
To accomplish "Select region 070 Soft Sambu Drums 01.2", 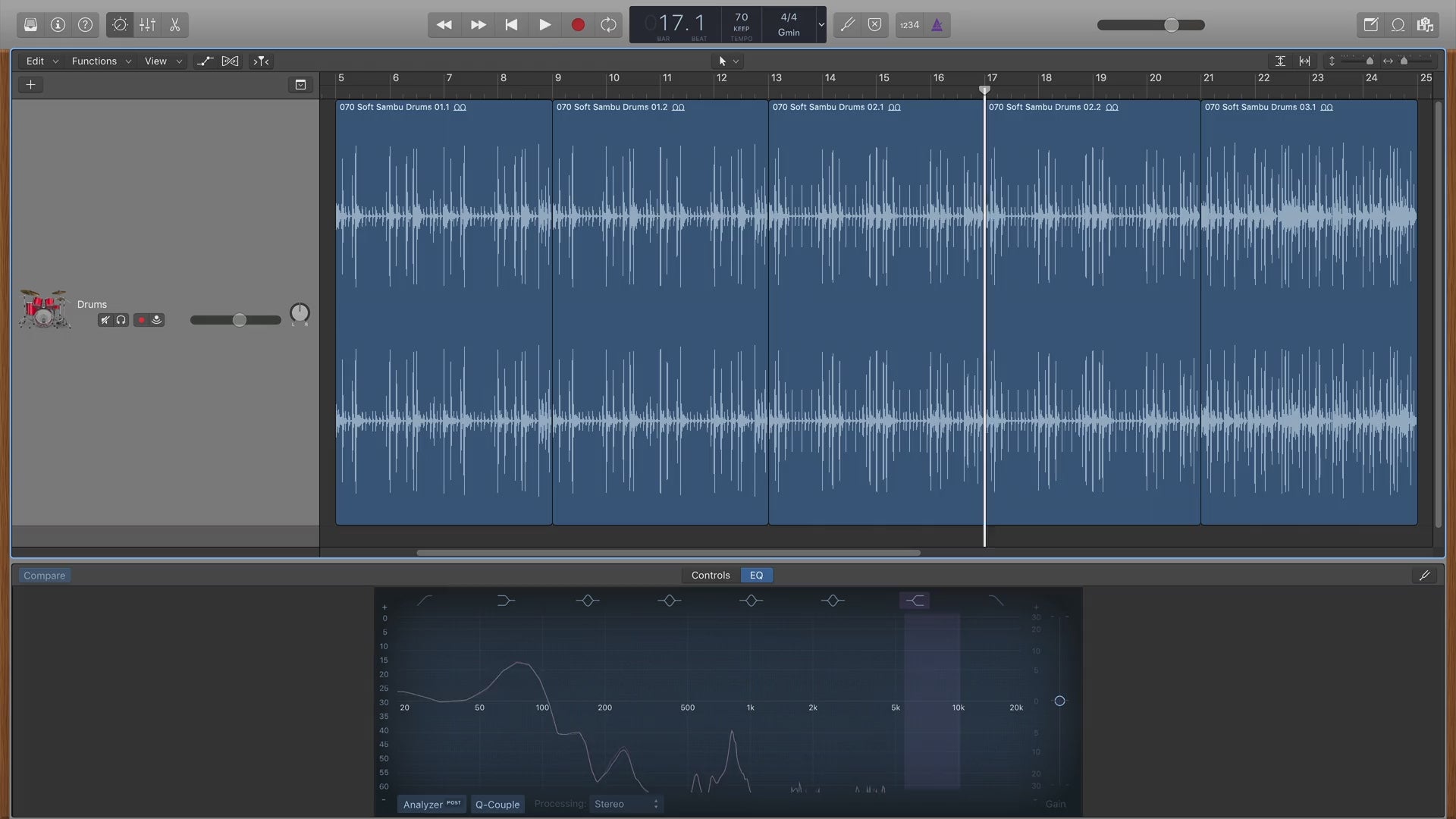I will point(661,312).
